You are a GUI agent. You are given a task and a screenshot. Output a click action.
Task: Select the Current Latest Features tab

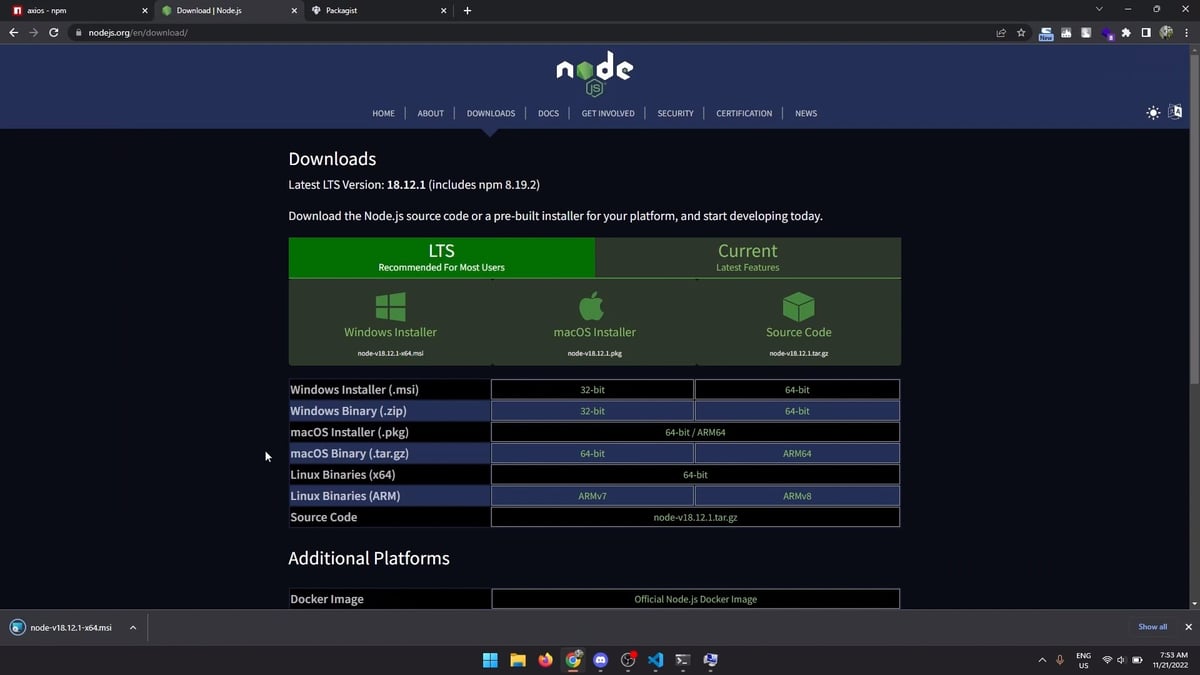click(x=747, y=257)
